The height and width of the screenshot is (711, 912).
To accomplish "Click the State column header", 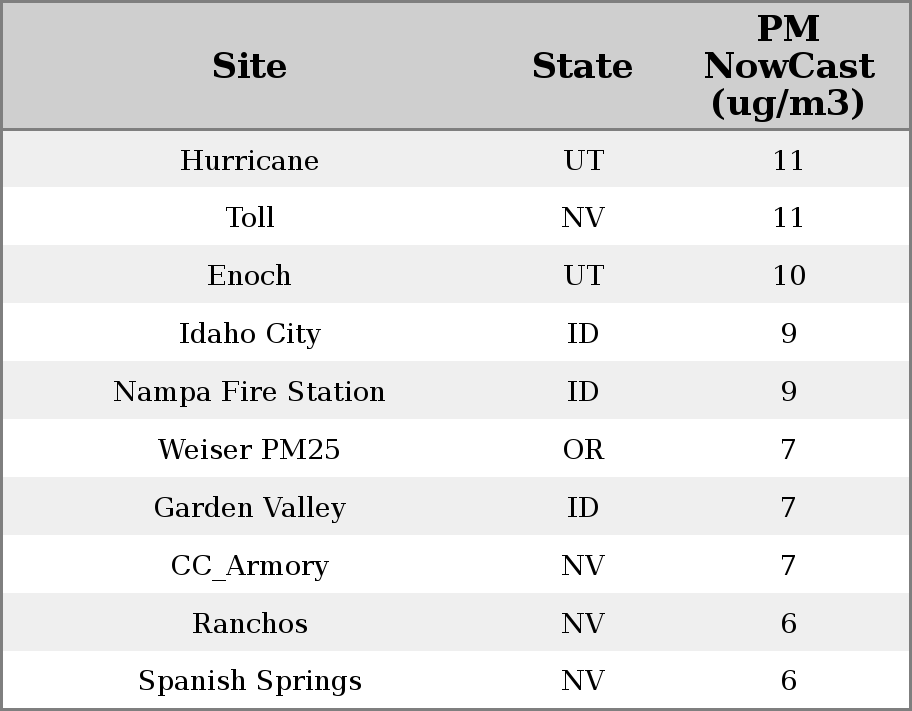I will click(x=582, y=66).
